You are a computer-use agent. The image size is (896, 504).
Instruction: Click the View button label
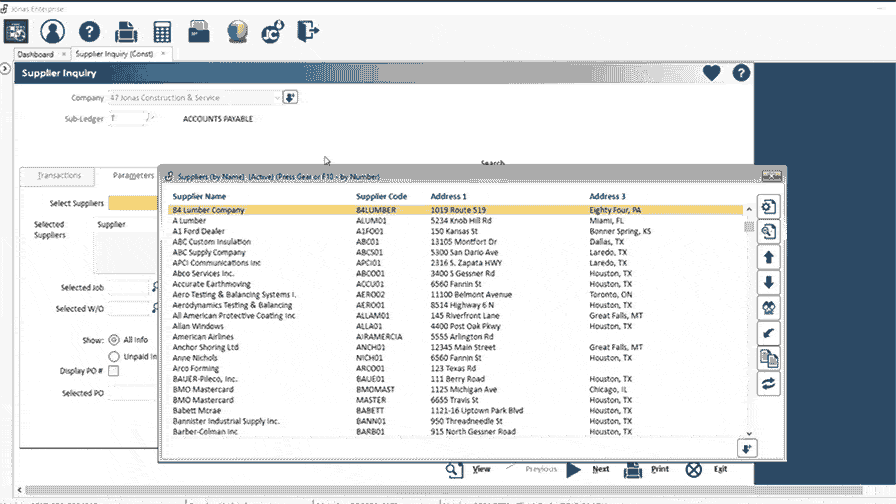(481, 469)
